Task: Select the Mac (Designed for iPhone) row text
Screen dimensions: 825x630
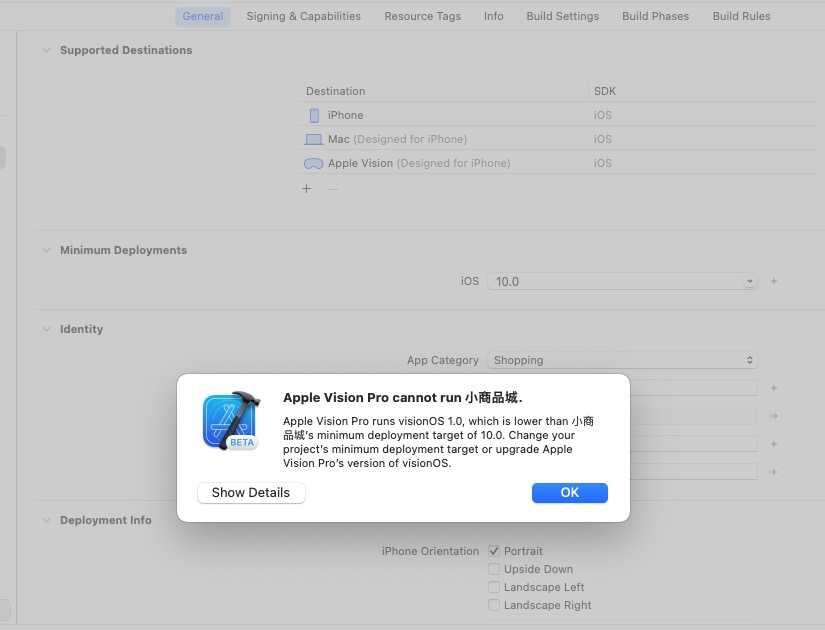Action: click(397, 139)
